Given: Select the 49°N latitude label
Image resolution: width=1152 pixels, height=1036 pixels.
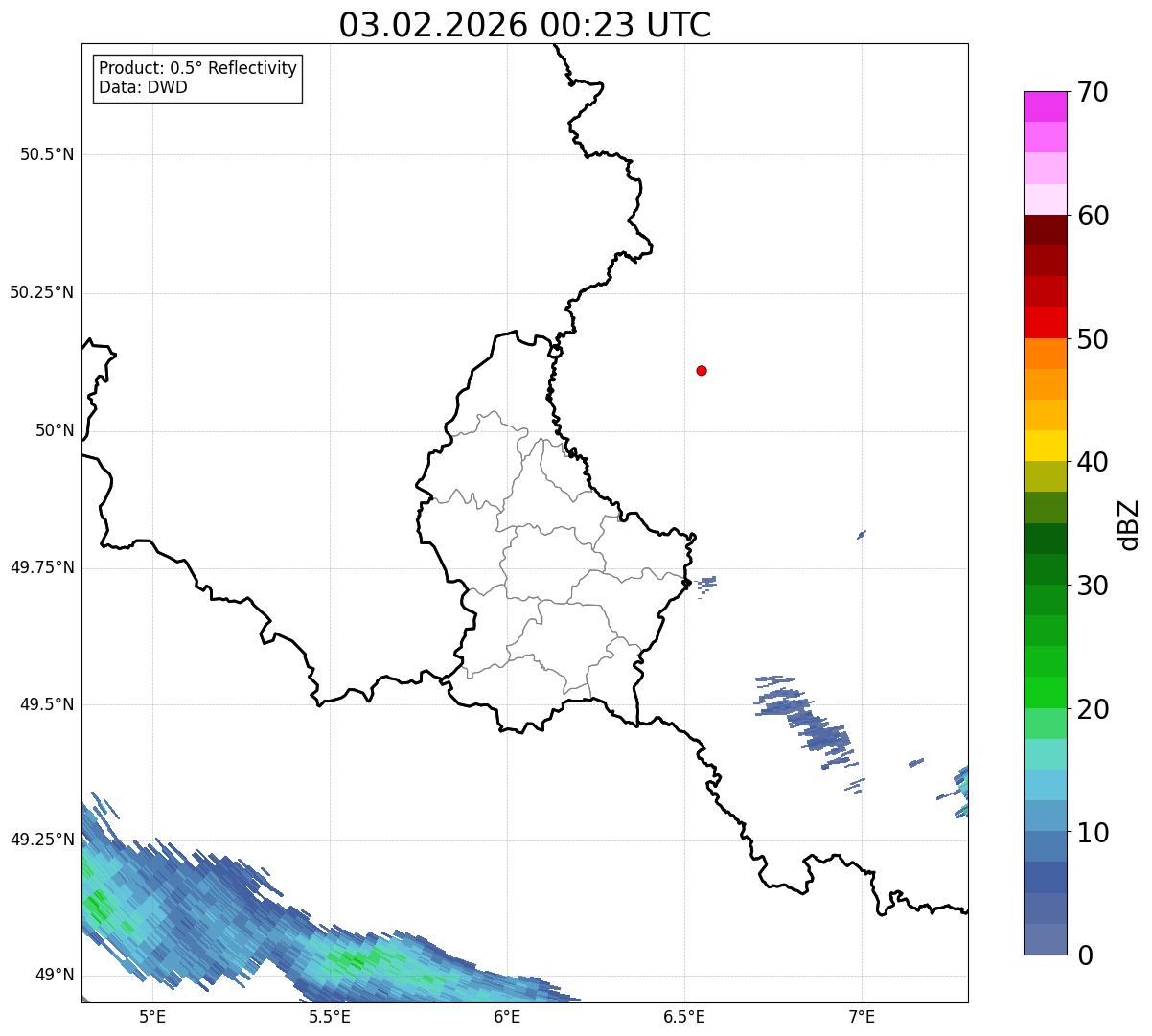Looking at the screenshot, I should (55, 975).
